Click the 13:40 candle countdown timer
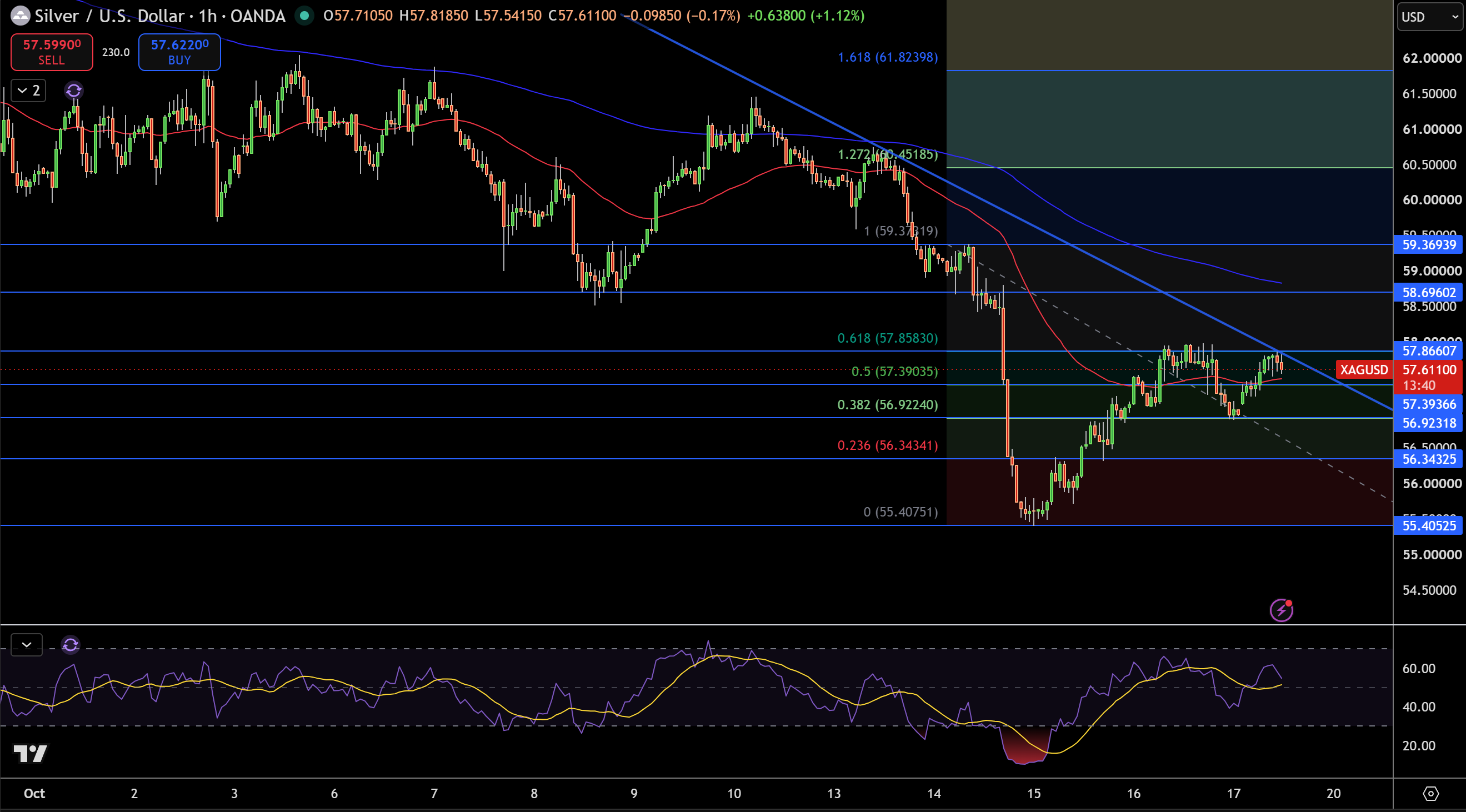 (1419, 385)
